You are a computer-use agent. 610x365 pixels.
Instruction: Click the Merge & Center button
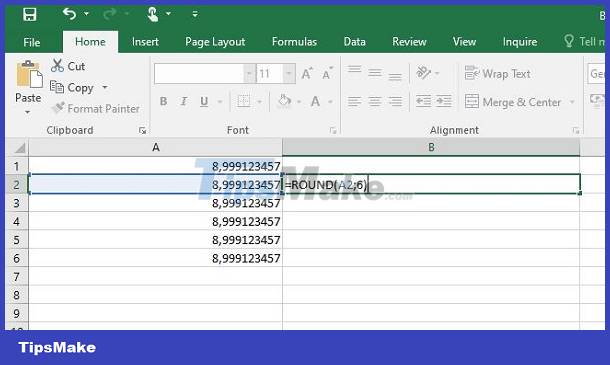(x=513, y=102)
